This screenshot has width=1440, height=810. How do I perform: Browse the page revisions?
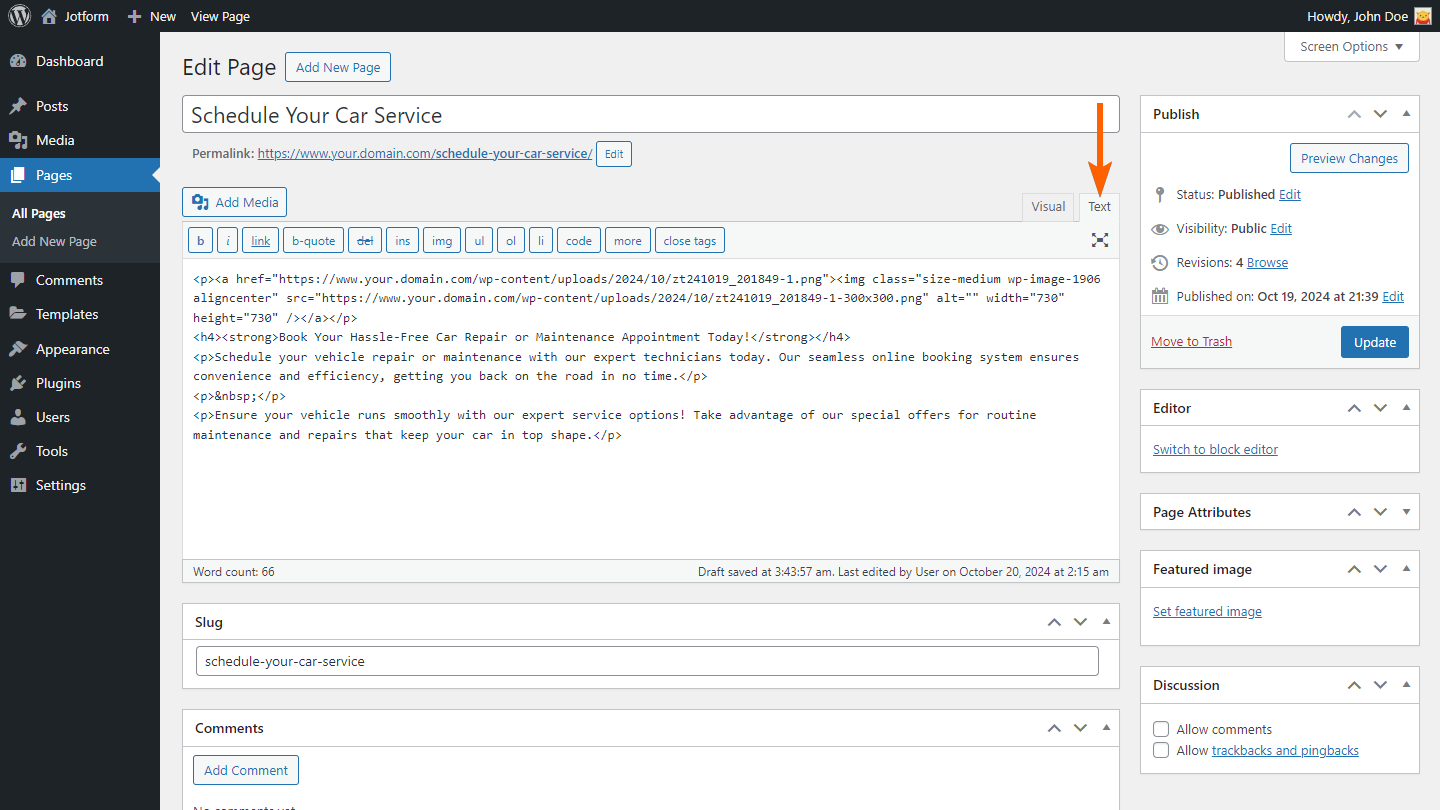[1267, 262]
